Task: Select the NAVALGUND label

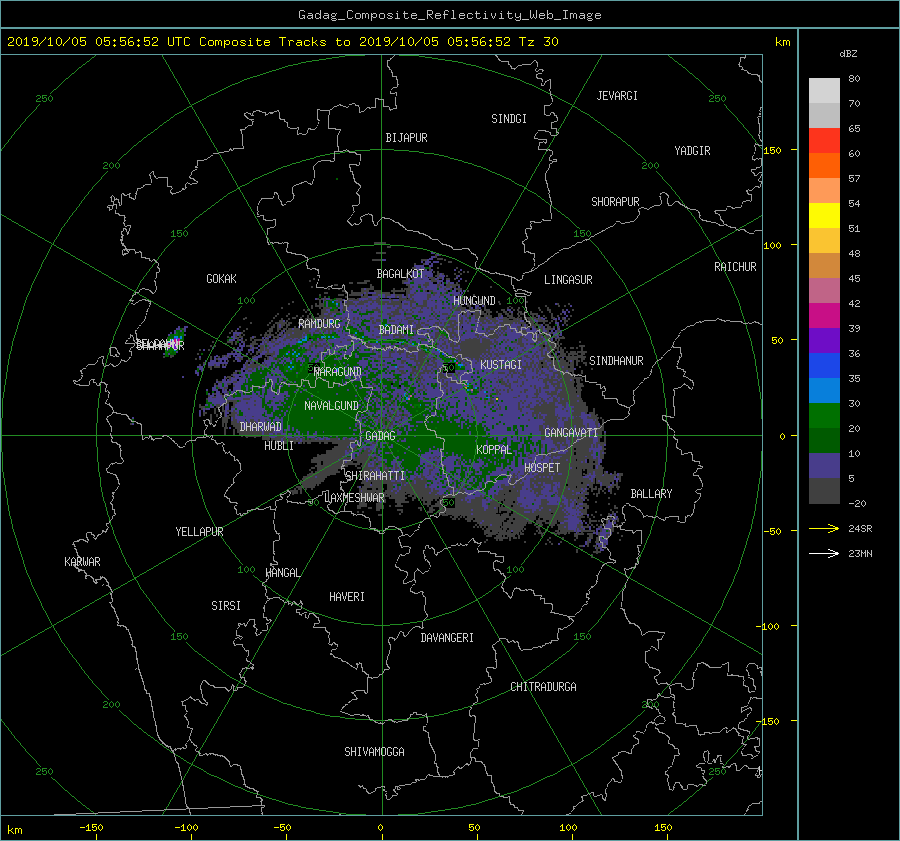Action: pos(331,406)
